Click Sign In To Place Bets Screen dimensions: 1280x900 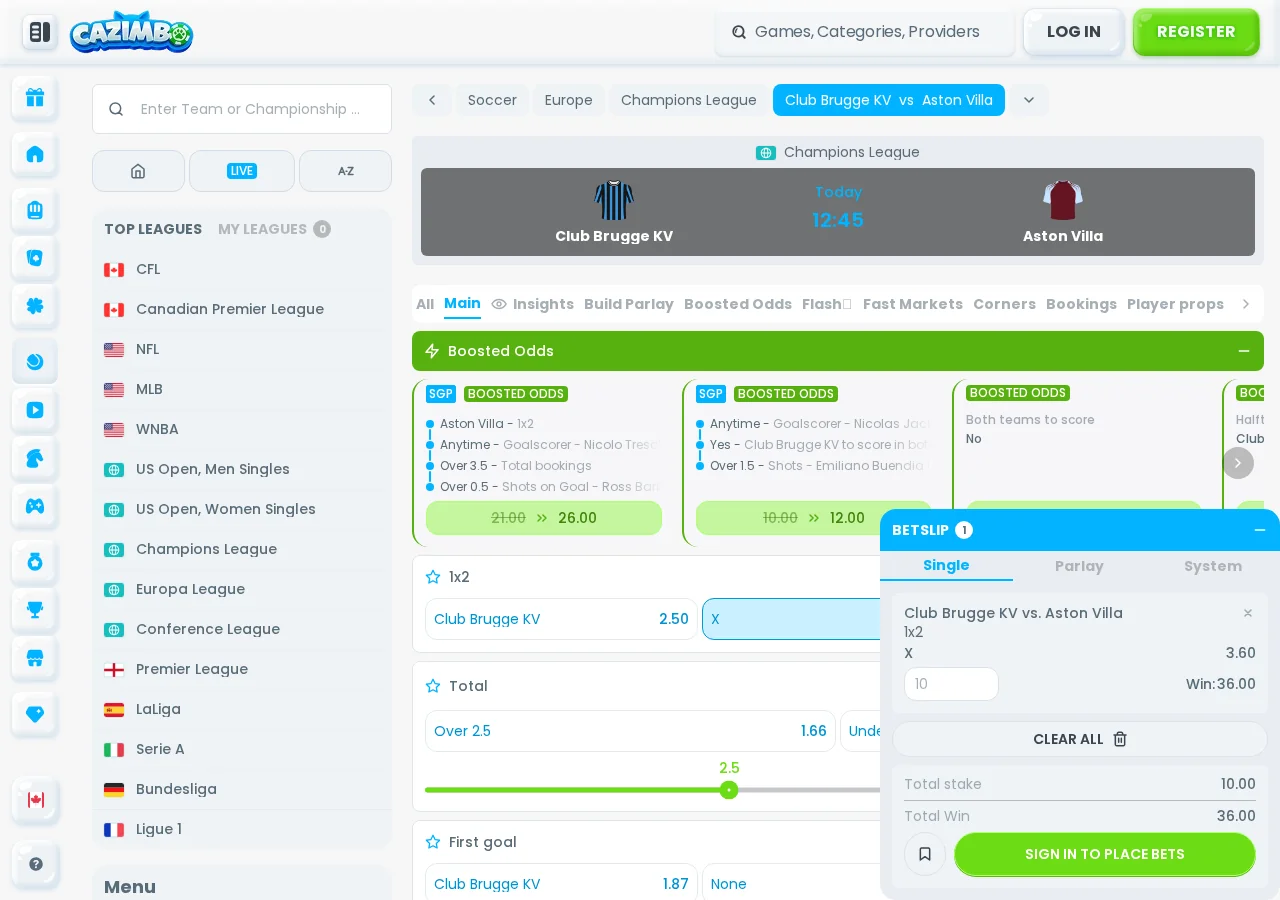[1105, 854]
